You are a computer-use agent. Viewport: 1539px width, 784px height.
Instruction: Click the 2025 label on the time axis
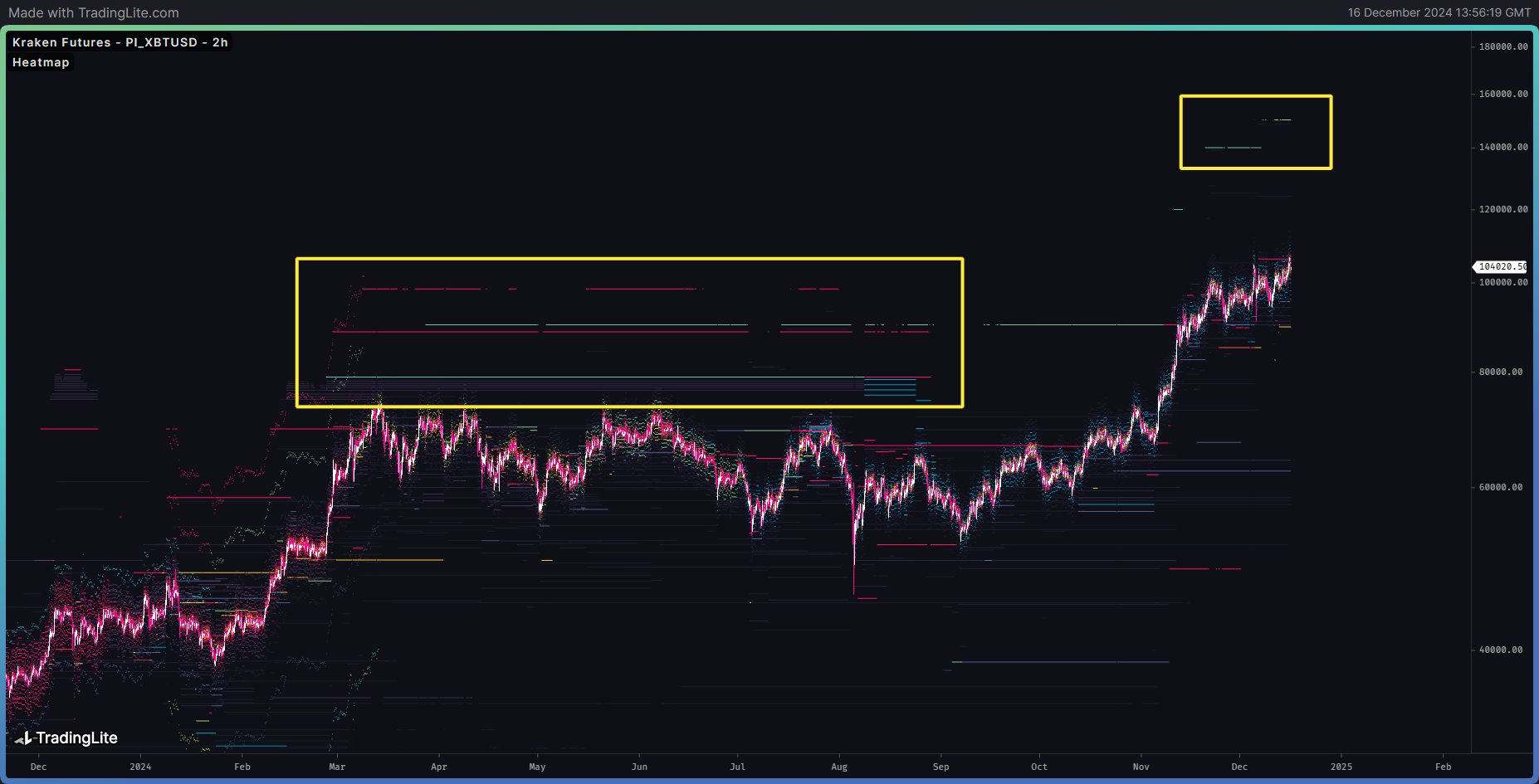[1341, 767]
